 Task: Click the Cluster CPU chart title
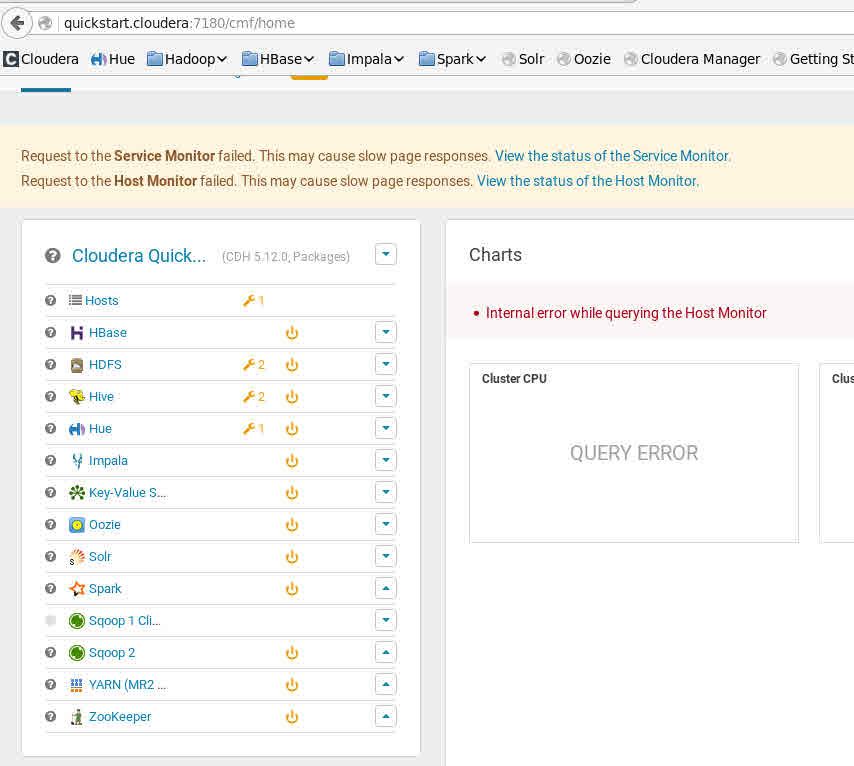pyautogui.click(x=514, y=379)
